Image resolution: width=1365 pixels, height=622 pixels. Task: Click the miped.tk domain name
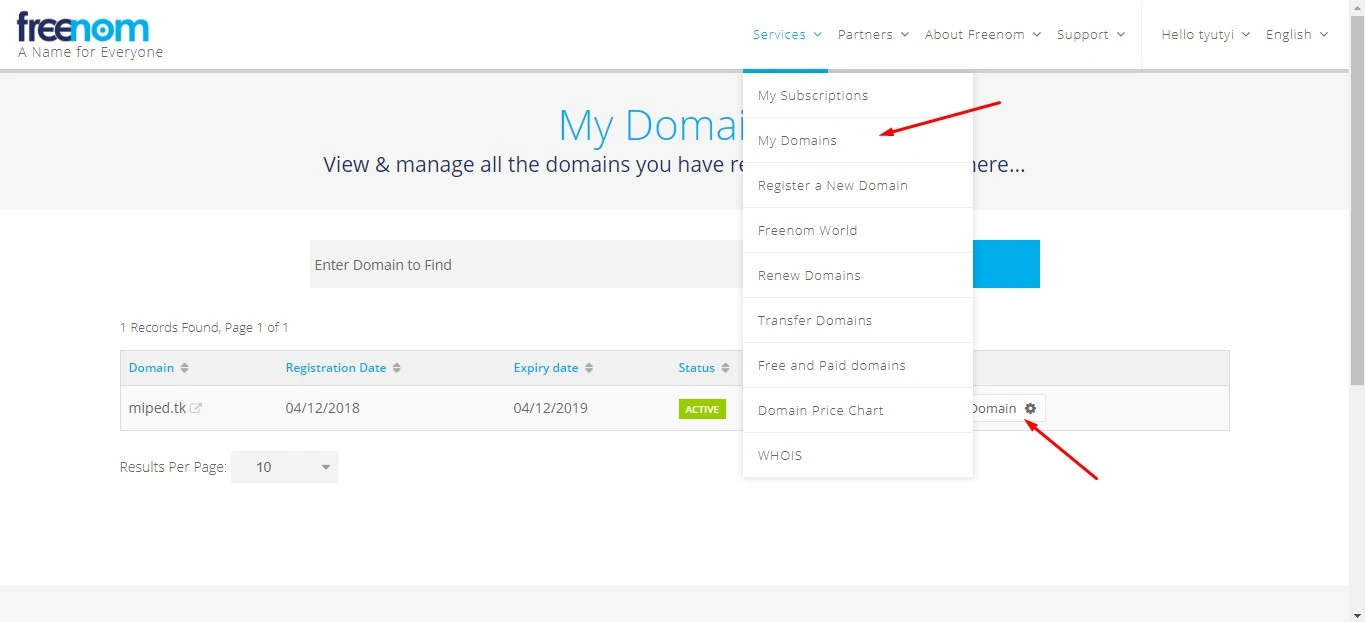[157, 408]
